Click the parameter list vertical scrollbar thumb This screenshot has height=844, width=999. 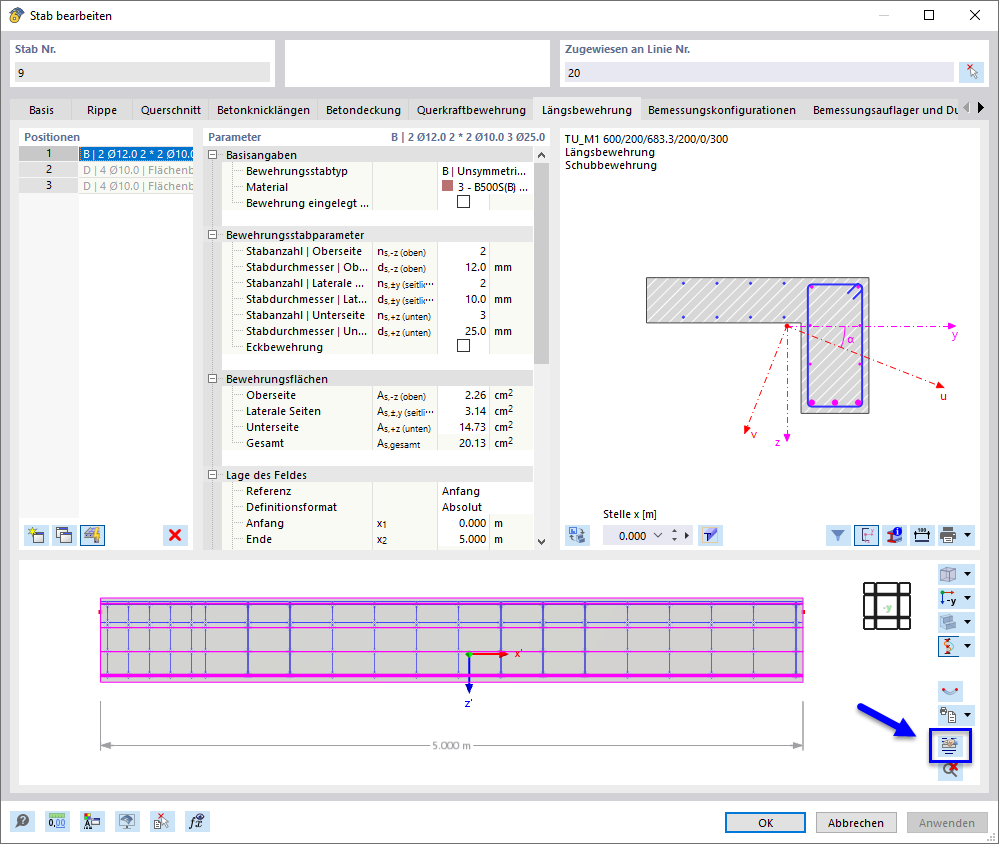coord(541,263)
